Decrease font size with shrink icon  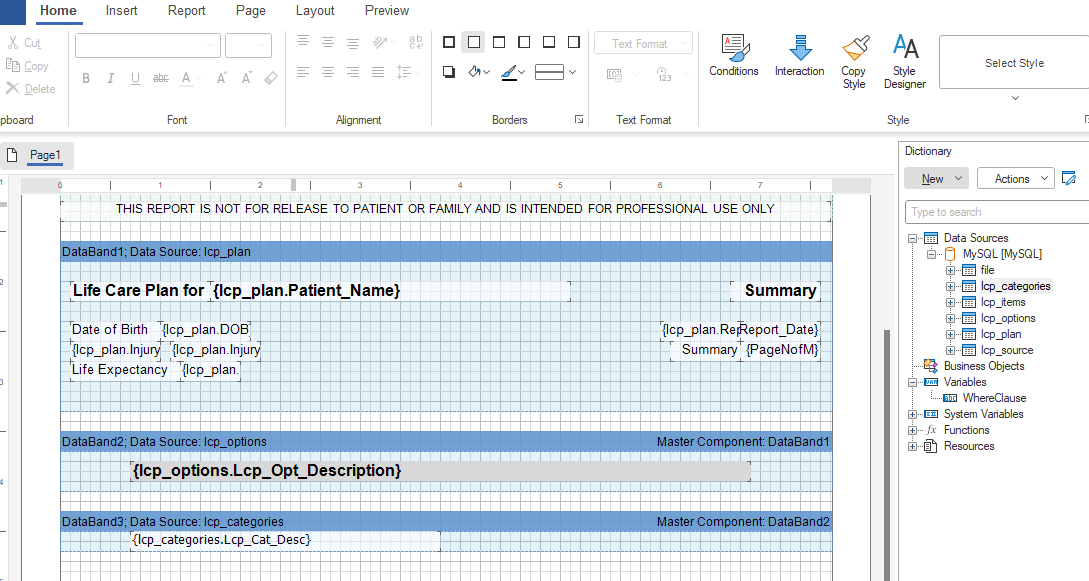[x=247, y=78]
